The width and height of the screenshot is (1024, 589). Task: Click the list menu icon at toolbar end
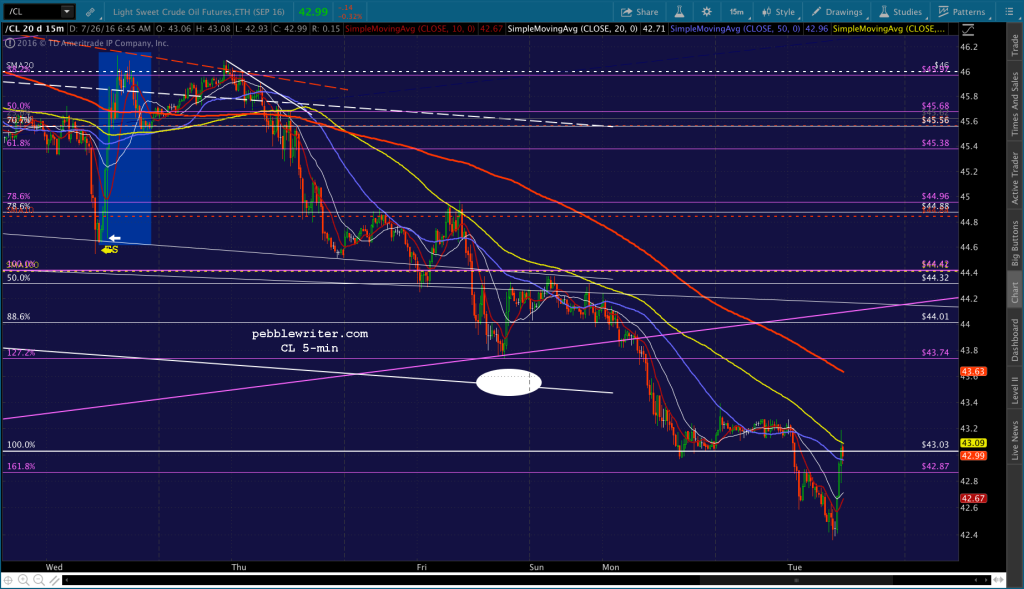[1009, 12]
